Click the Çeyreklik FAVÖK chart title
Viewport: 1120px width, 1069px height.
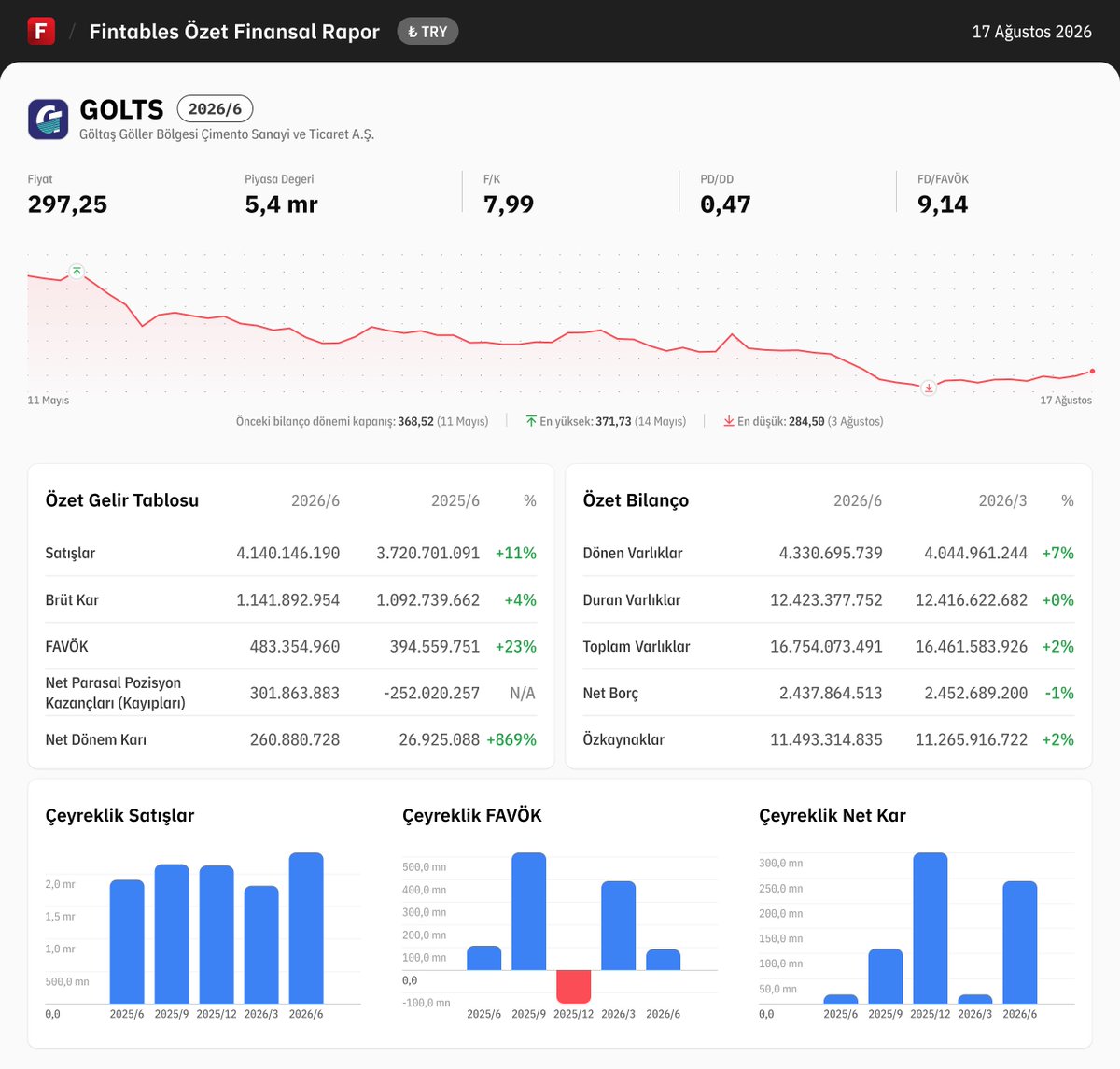472,815
